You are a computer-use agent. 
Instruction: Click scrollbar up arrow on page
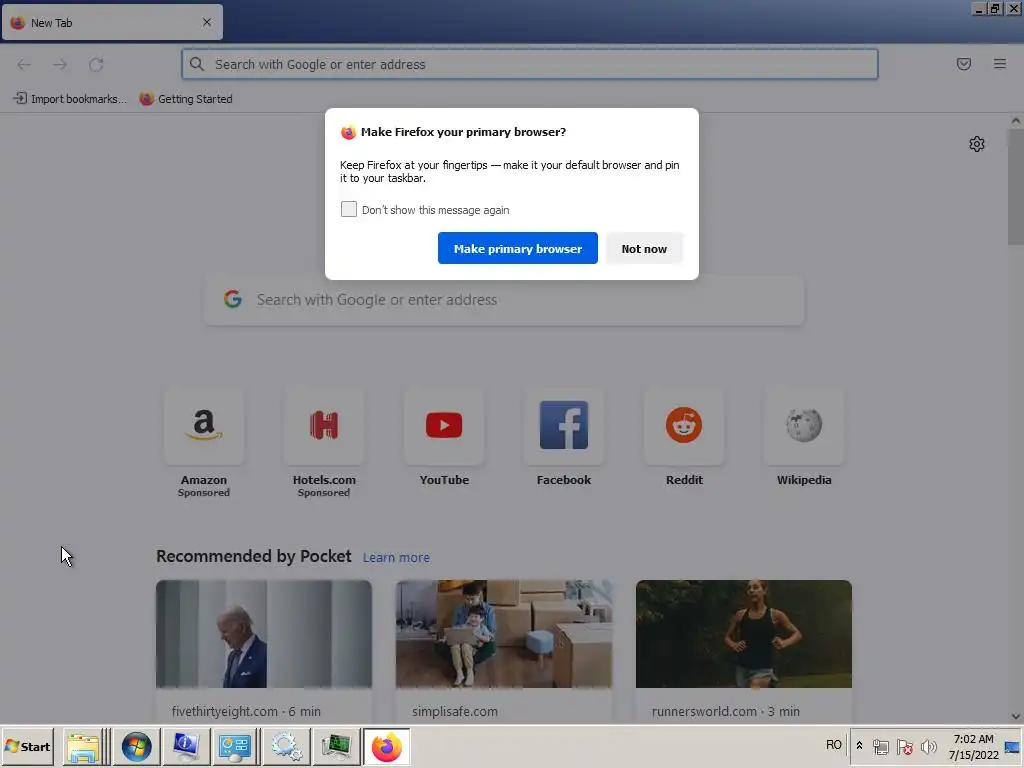point(1016,121)
